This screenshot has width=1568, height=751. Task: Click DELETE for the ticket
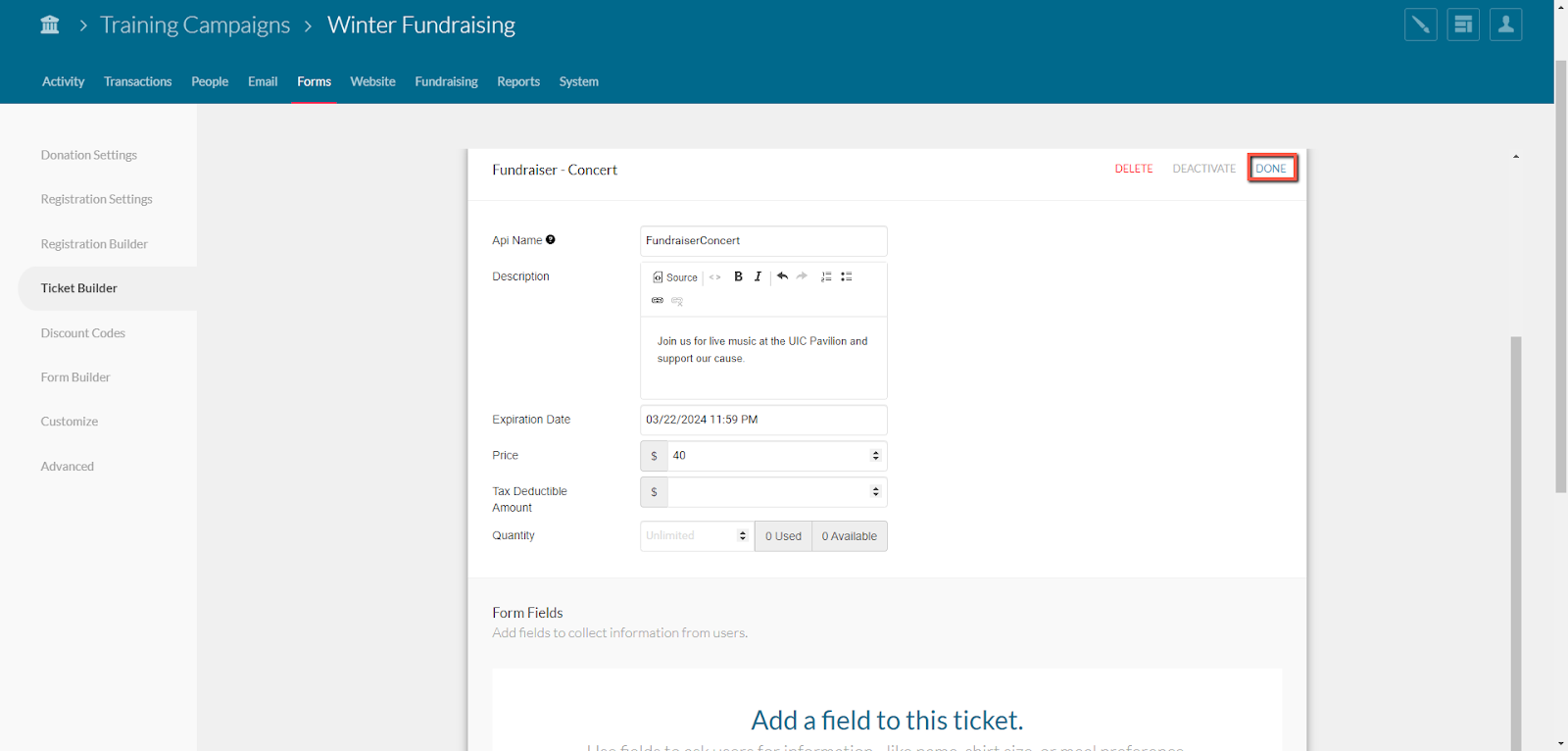(1134, 169)
